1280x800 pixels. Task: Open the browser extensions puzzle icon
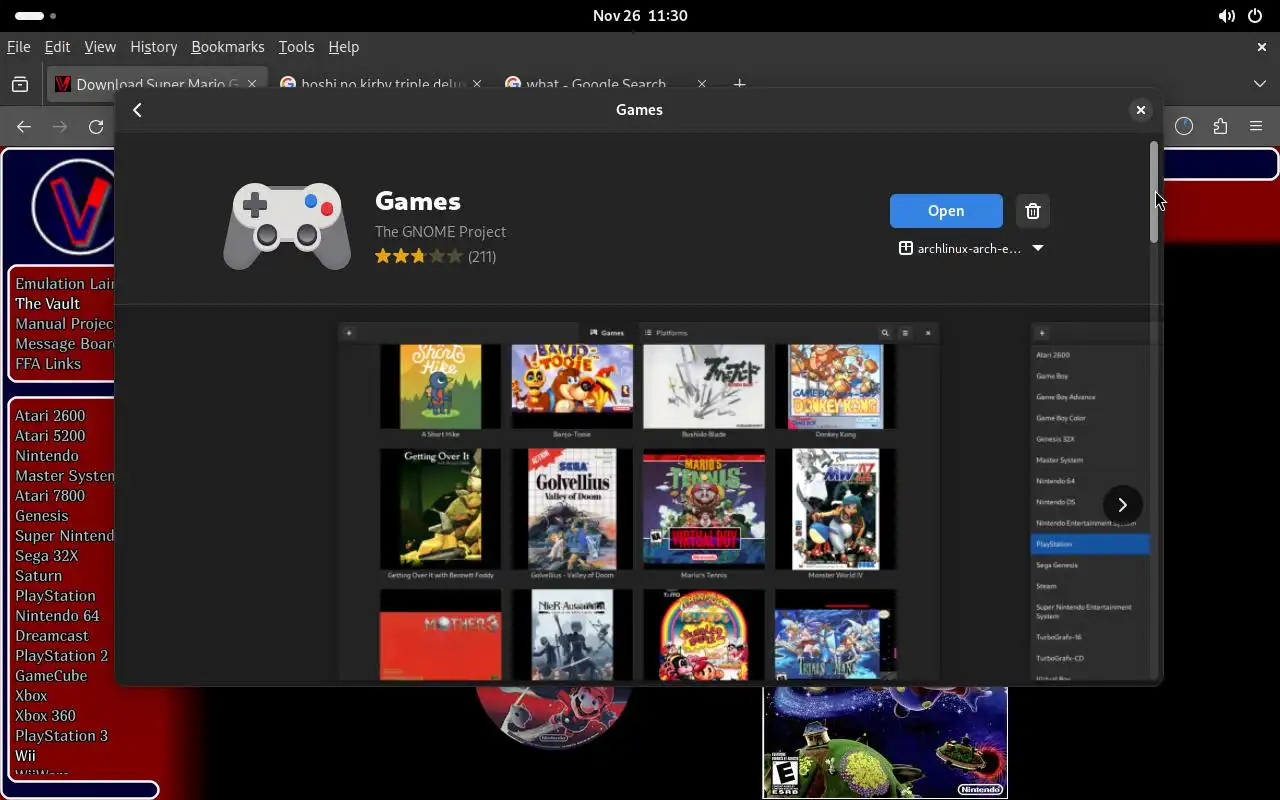[x=1220, y=126]
